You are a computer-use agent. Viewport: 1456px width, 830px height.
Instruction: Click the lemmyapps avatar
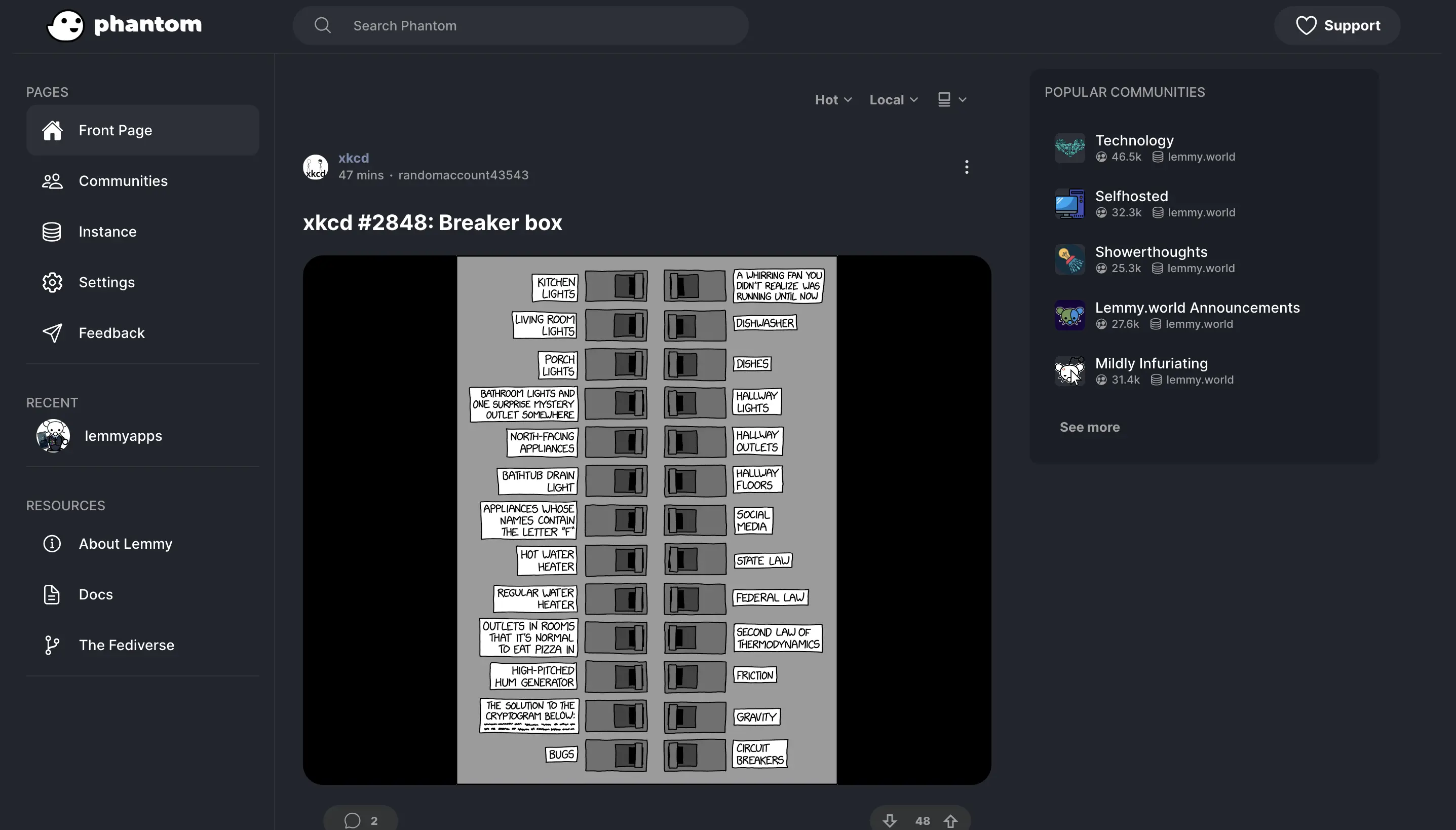(53, 436)
